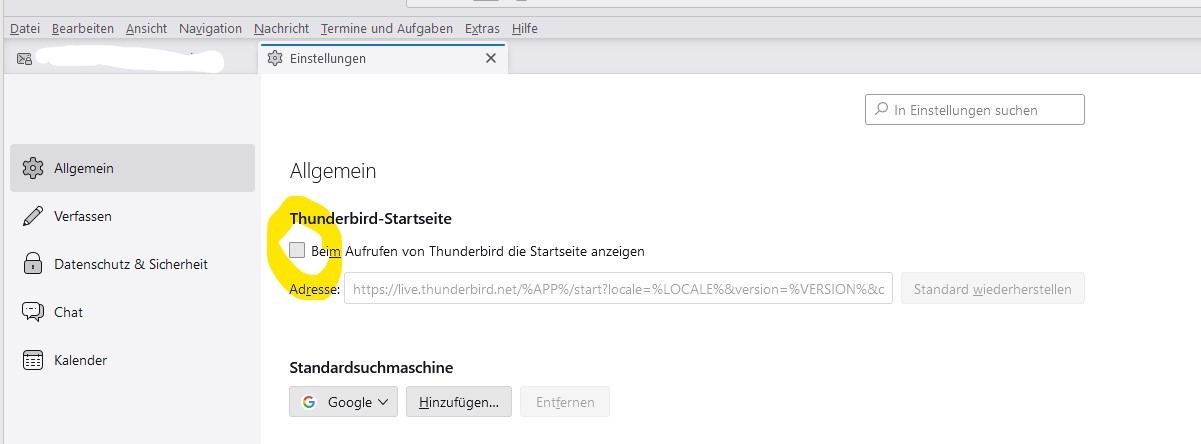Select the Chat category

pyautogui.click(x=132, y=312)
